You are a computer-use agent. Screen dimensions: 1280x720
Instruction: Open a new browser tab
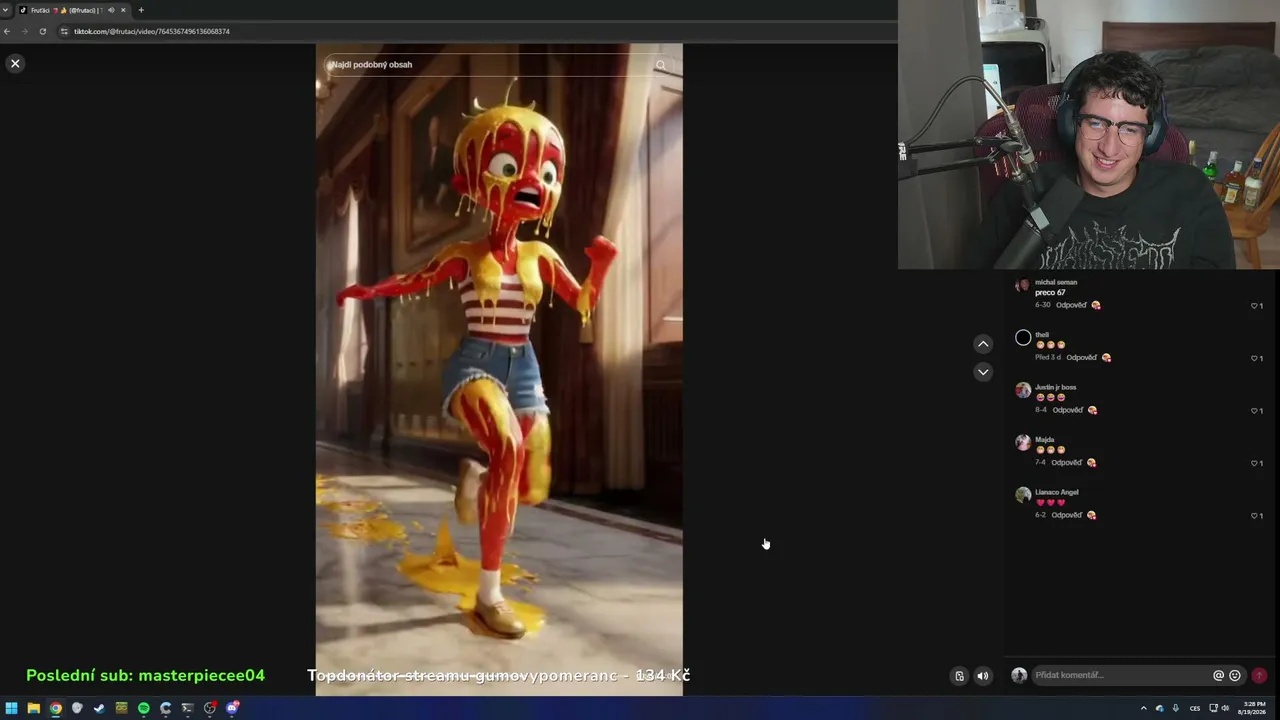141,10
